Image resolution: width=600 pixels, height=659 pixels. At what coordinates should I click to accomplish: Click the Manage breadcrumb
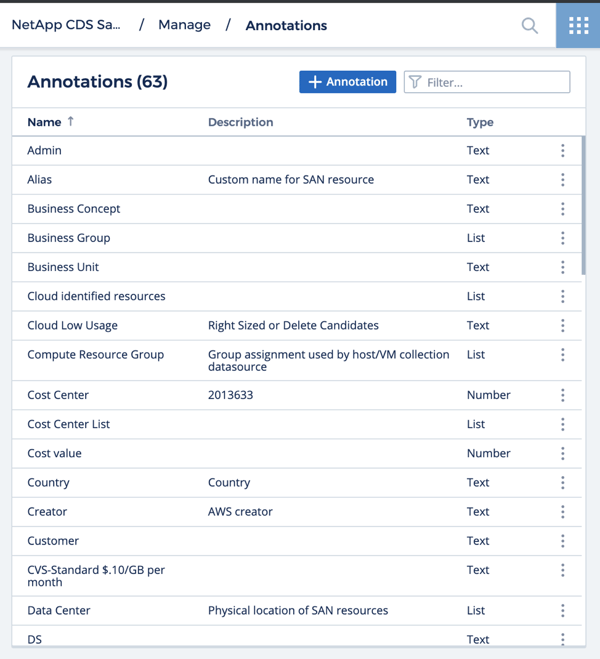tap(184, 25)
